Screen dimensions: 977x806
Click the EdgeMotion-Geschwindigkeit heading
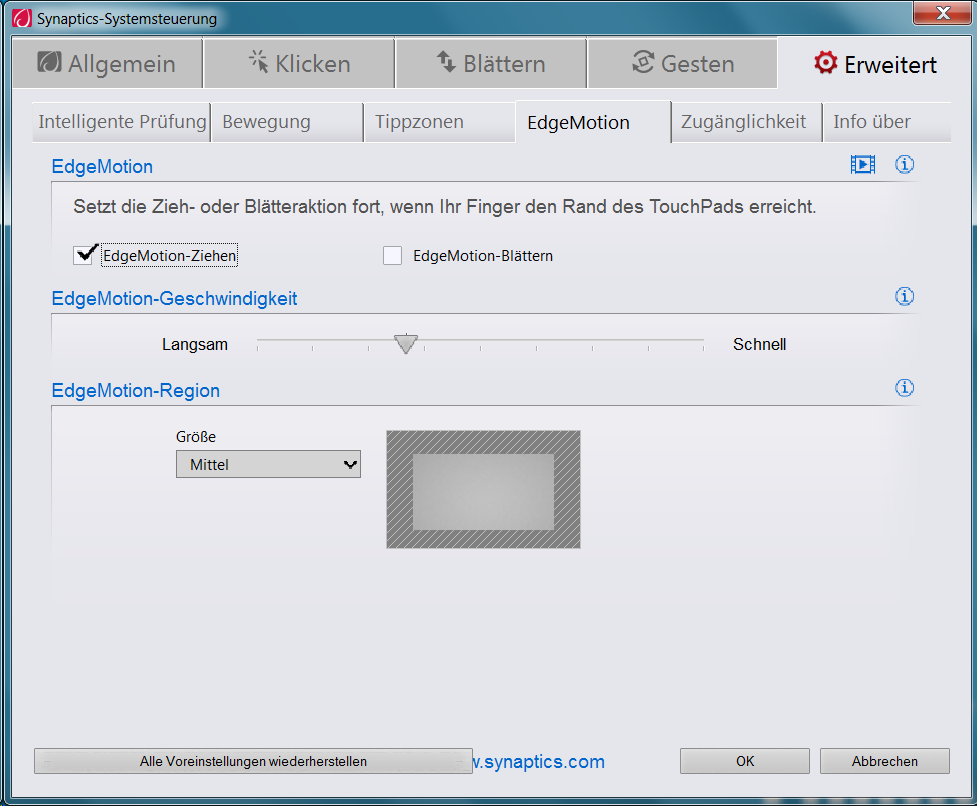(174, 298)
